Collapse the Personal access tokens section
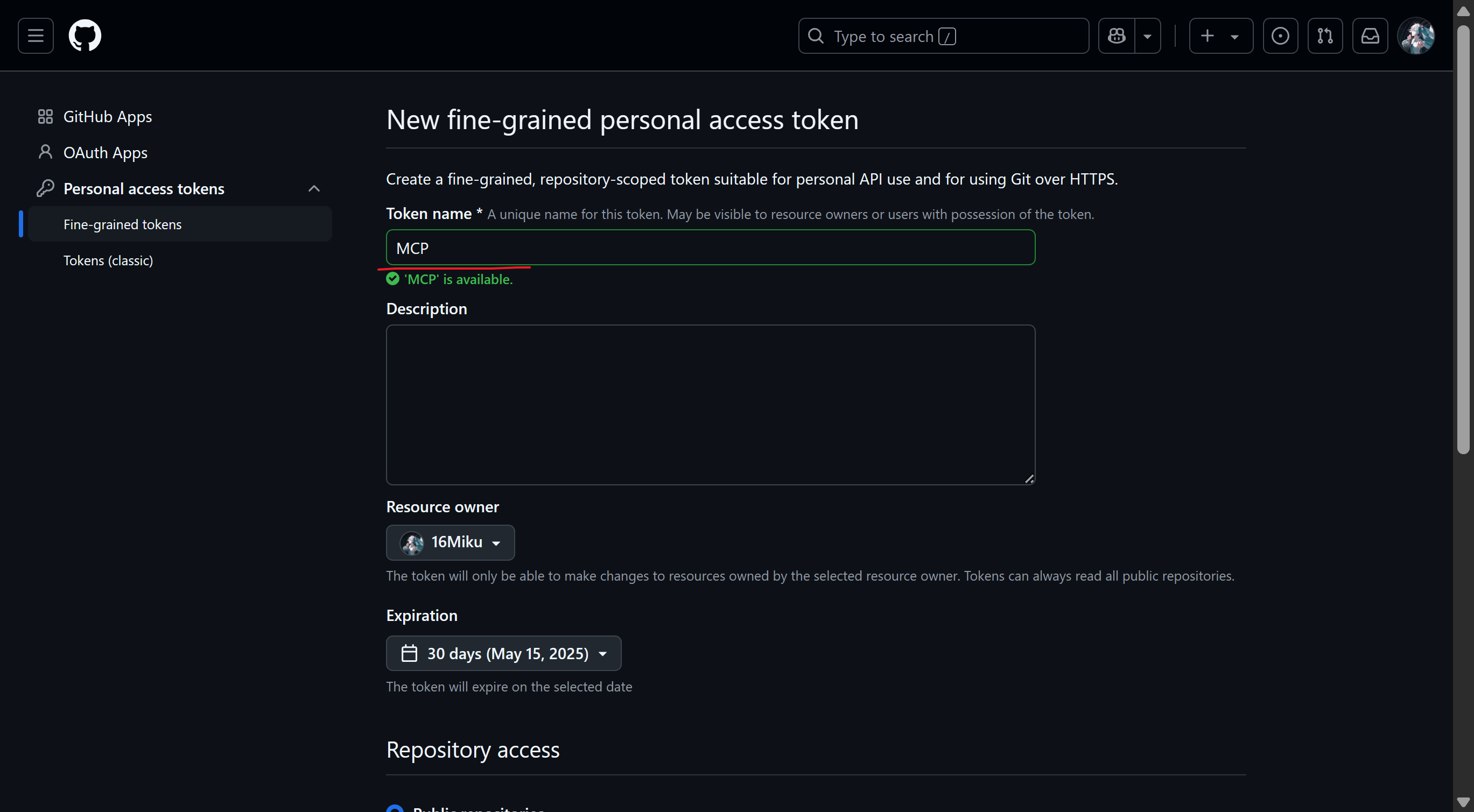 (x=313, y=188)
